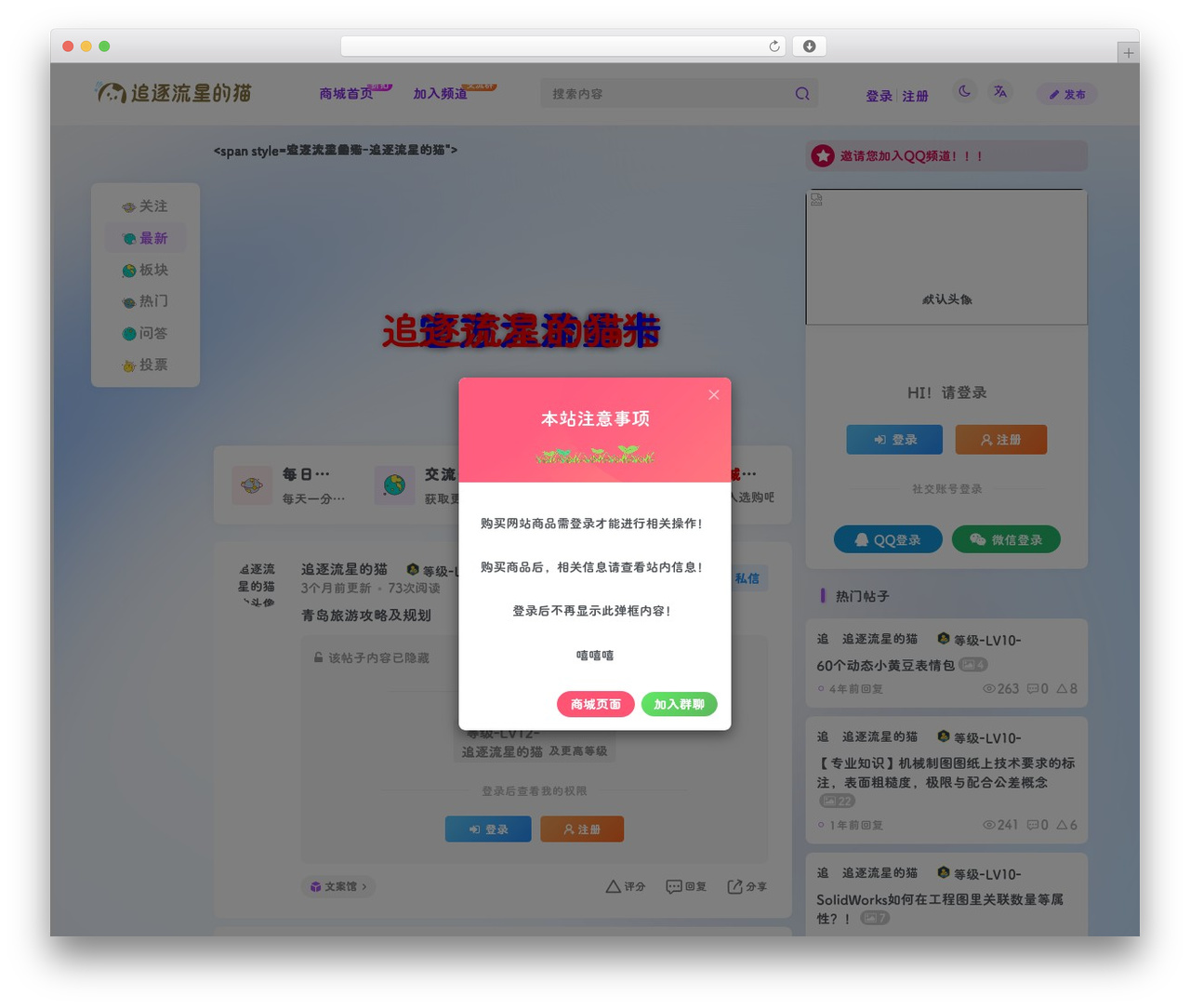Select 关注 in the left sidebar
Viewport: 1190px width, 1008px height.
pyautogui.click(x=145, y=206)
